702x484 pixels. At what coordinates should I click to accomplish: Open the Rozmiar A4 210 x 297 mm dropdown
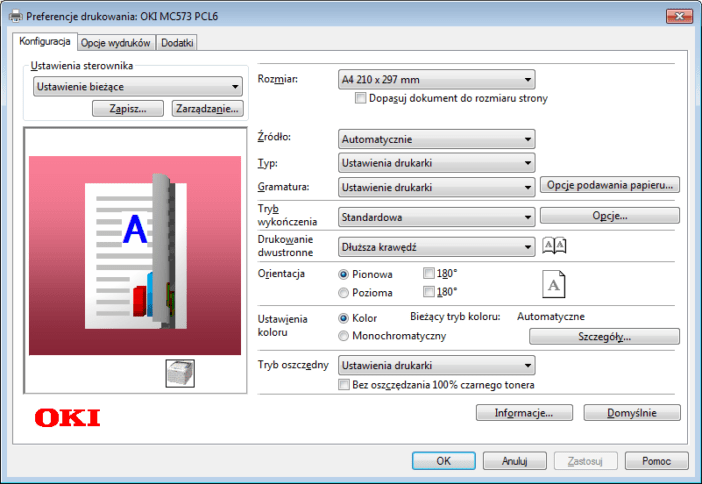pos(437,80)
